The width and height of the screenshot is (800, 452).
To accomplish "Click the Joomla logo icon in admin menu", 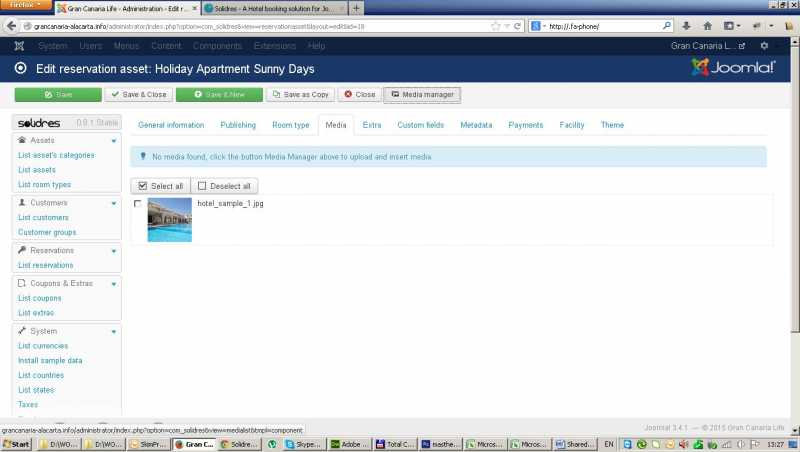I will (x=19, y=46).
